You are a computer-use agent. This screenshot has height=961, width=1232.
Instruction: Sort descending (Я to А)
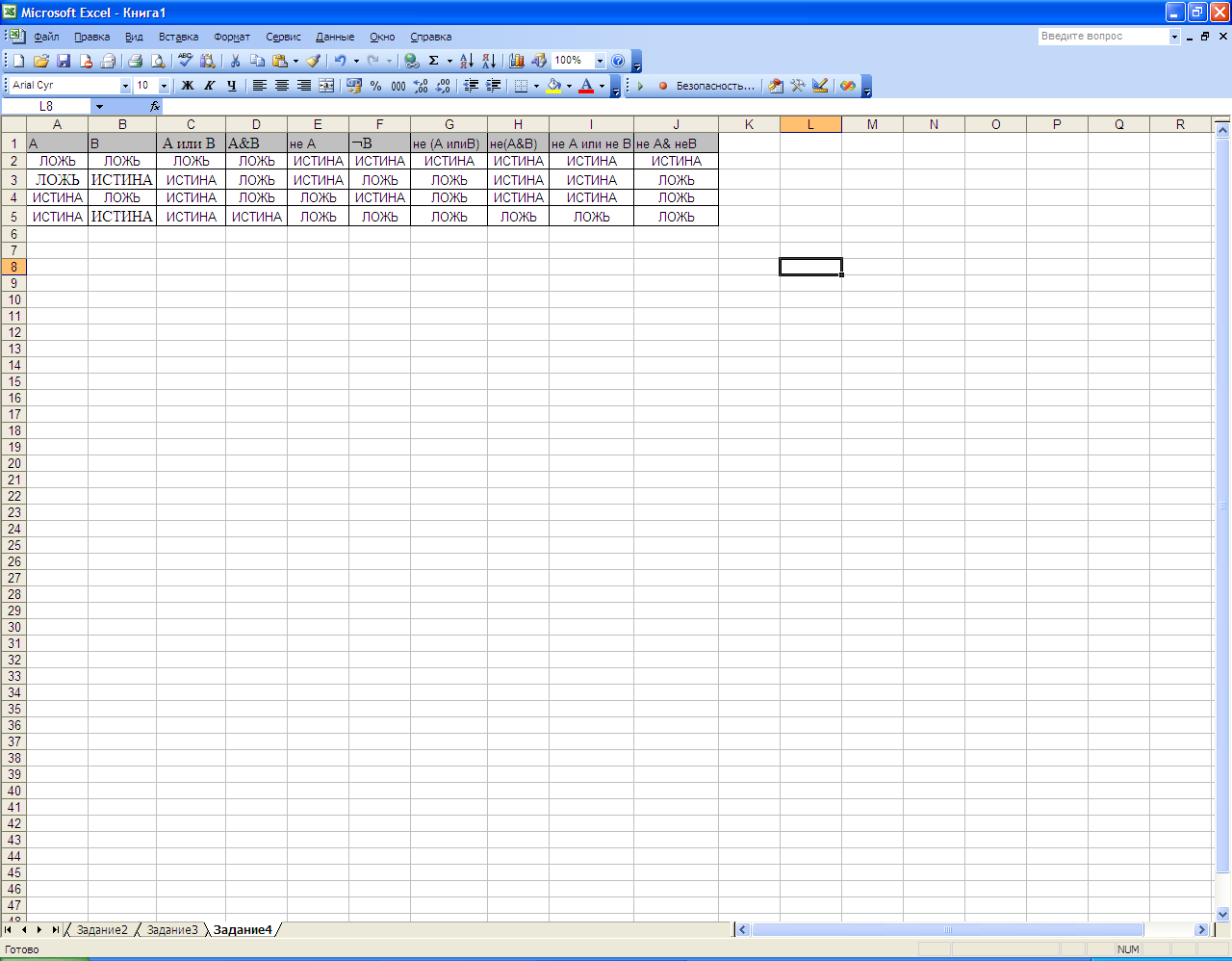click(488, 61)
